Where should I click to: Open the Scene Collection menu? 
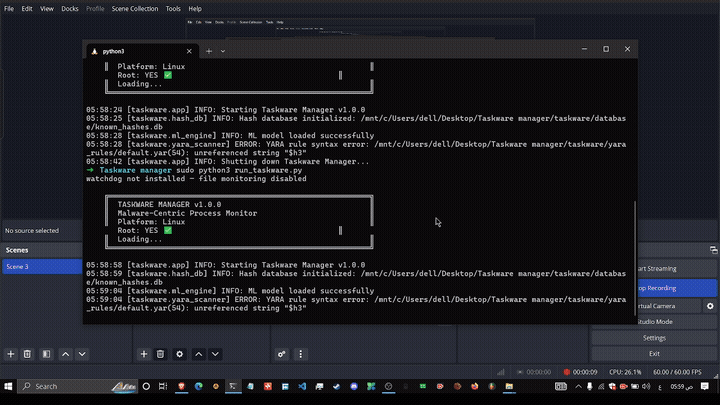(x=135, y=8)
